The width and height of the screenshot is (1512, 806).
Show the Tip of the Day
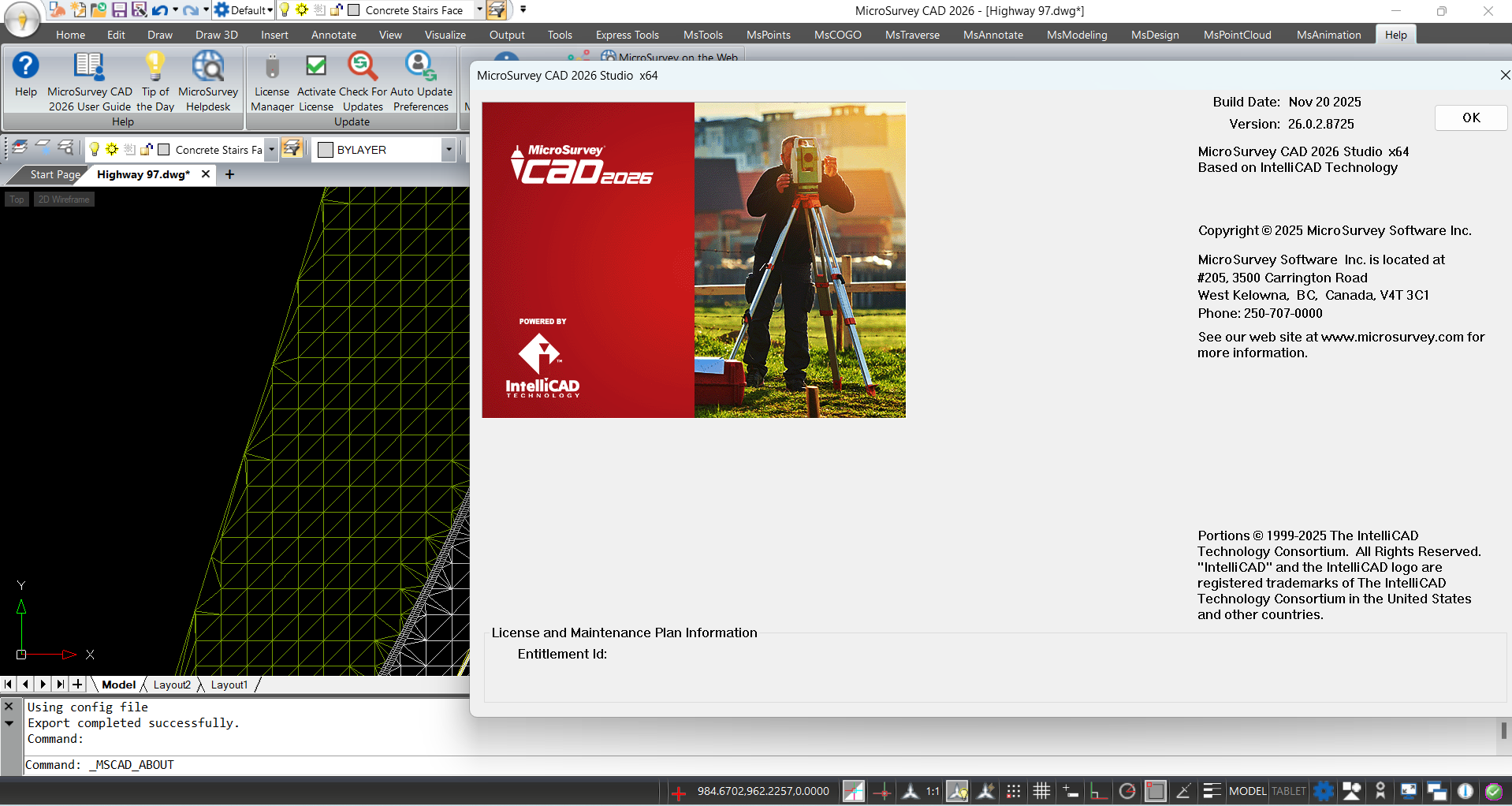[x=155, y=81]
